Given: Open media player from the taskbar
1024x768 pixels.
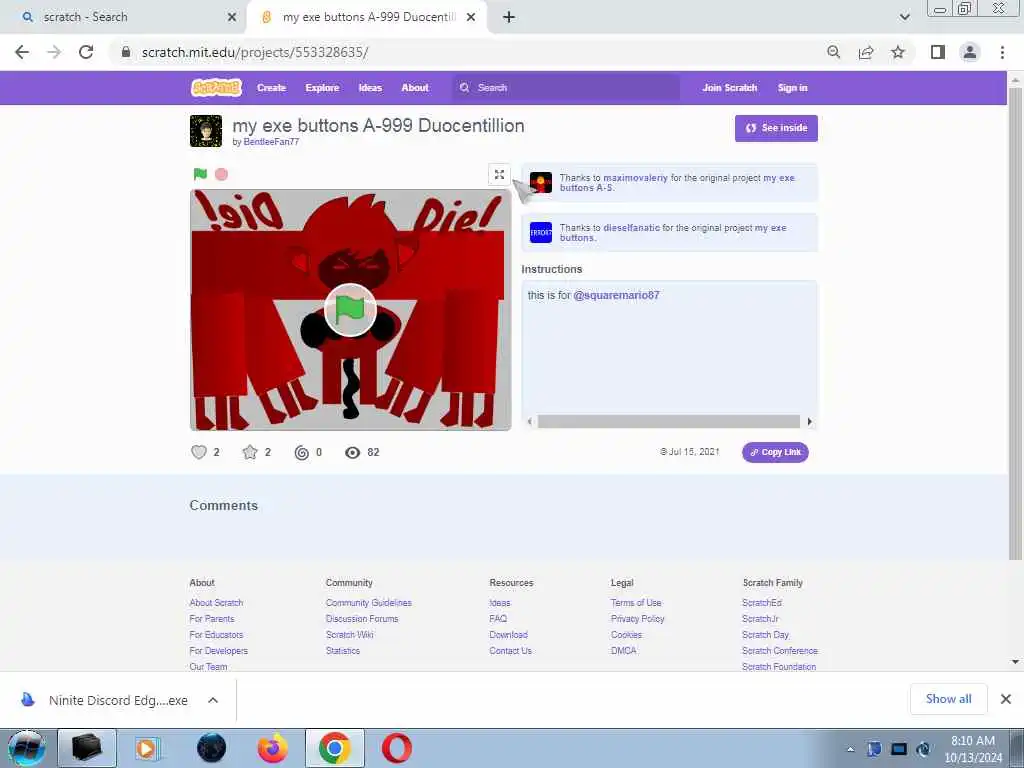Looking at the screenshot, I should coord(148,748).
